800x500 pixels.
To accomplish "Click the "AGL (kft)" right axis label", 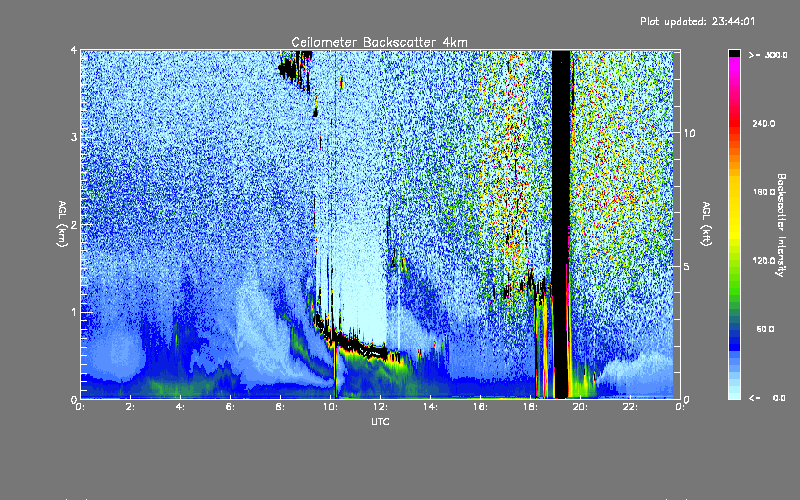I will click(706, 224).
